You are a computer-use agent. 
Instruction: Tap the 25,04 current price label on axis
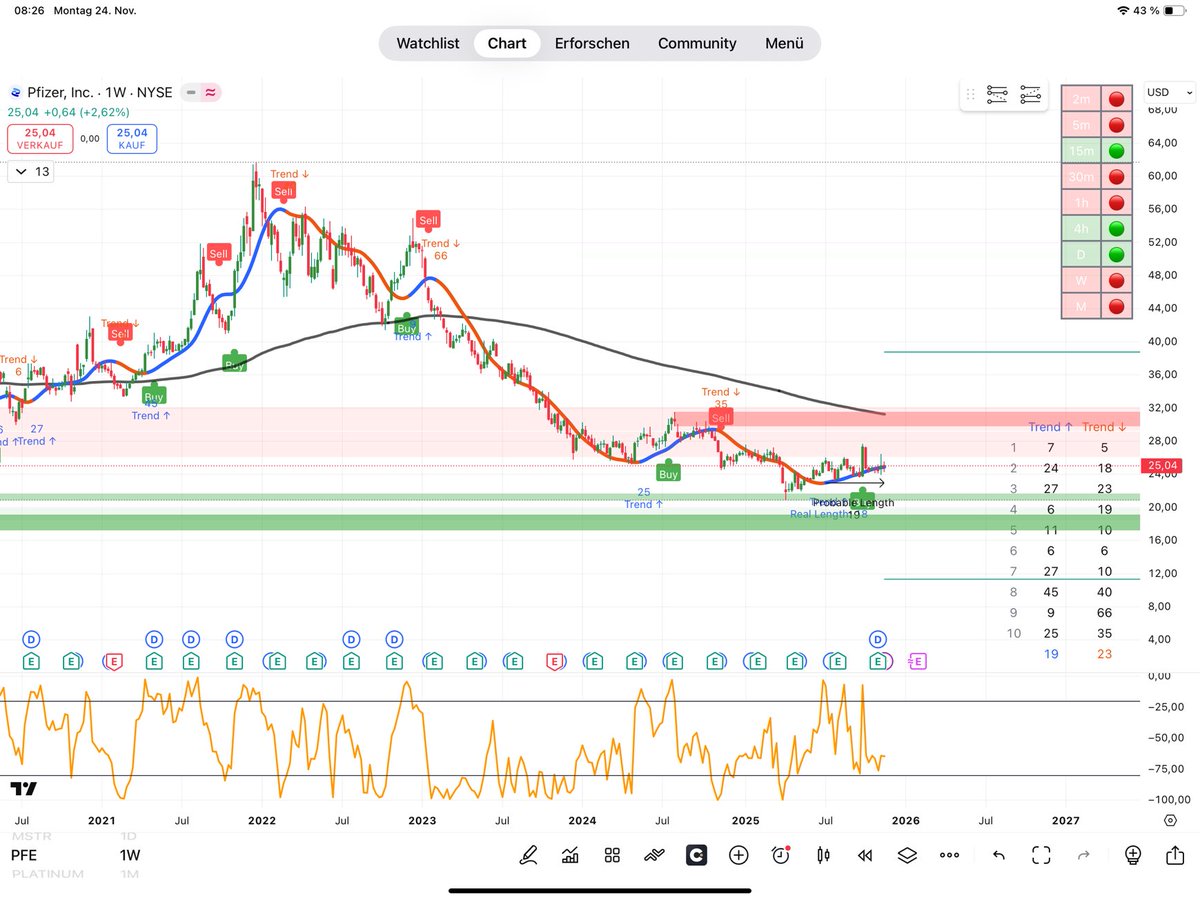coord(1161,465)
